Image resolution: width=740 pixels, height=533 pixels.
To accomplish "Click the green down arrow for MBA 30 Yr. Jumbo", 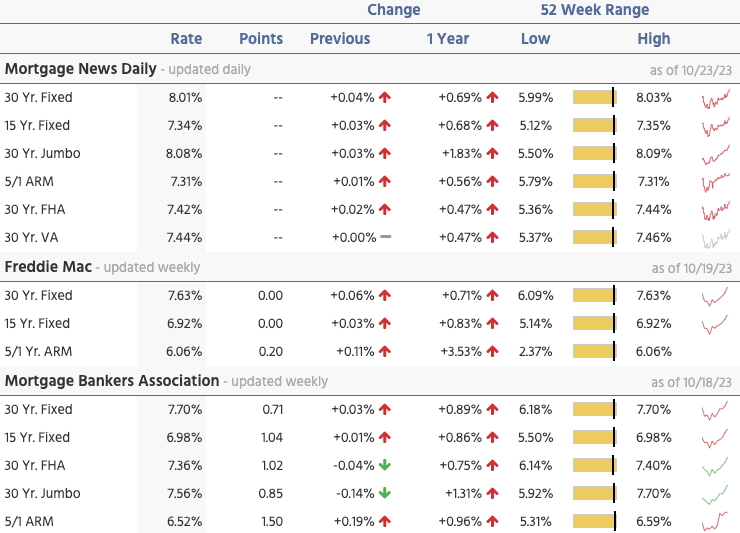I will tap(384, 494).
